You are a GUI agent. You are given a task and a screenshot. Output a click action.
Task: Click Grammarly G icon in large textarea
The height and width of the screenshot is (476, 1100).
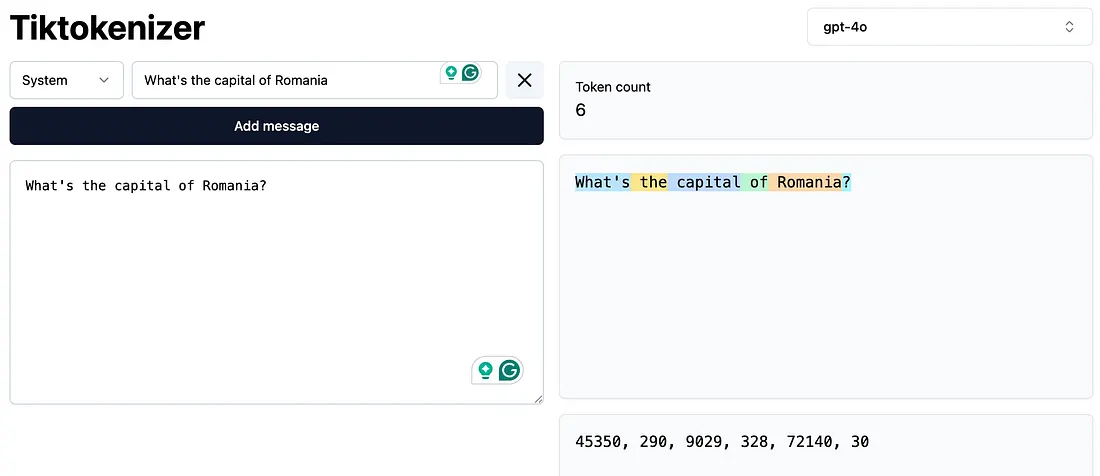(x=510, y=370)
